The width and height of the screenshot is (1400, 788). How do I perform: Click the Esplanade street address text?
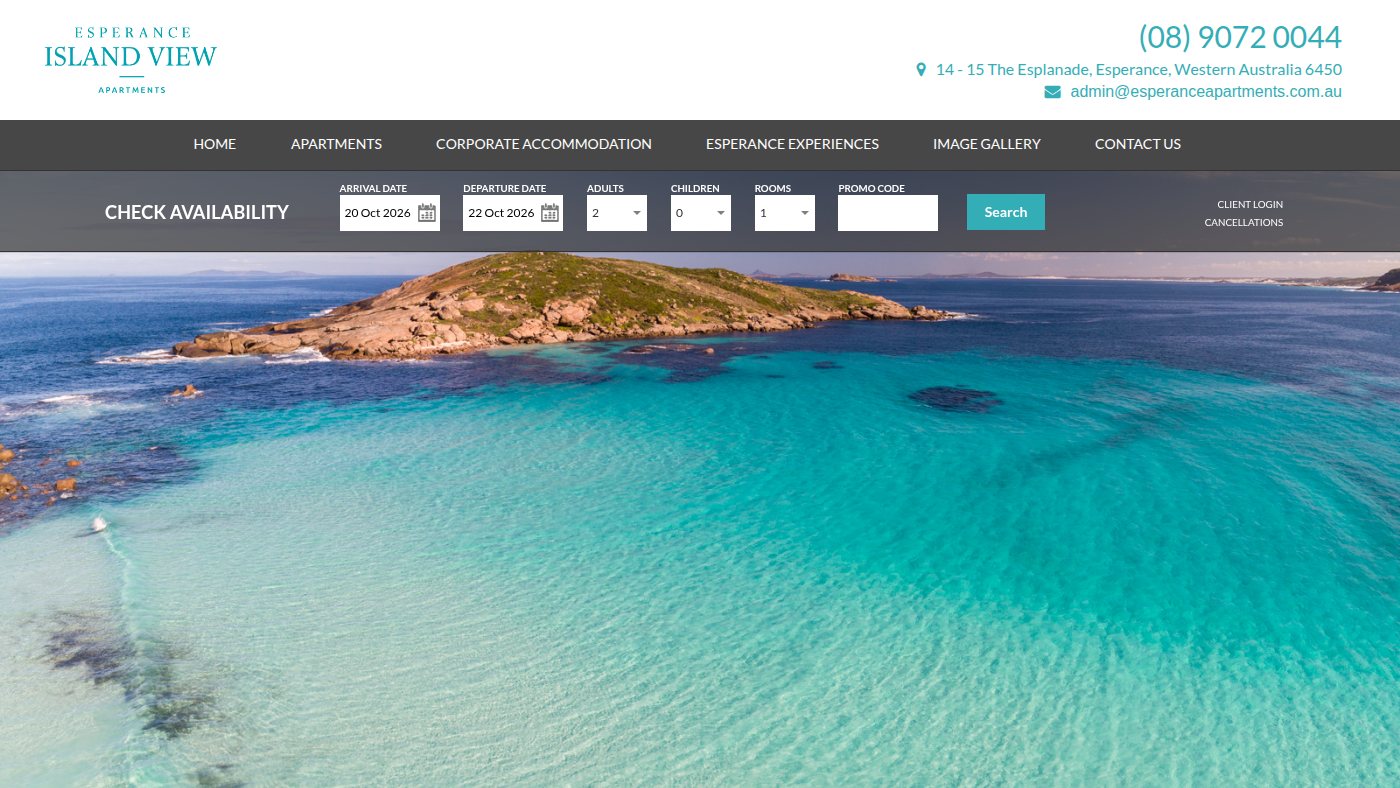coord(1139,70)
